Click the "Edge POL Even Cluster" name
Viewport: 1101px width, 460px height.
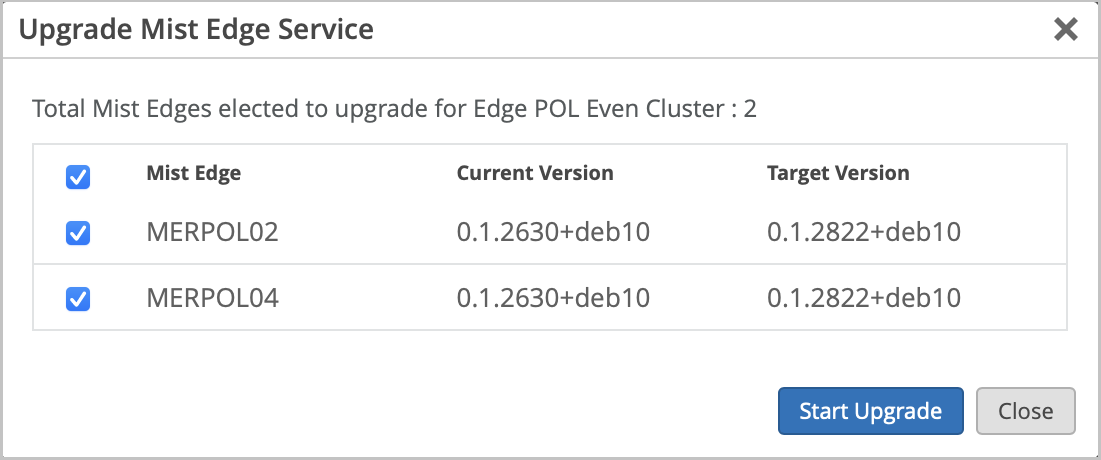[x=617, y=109]
